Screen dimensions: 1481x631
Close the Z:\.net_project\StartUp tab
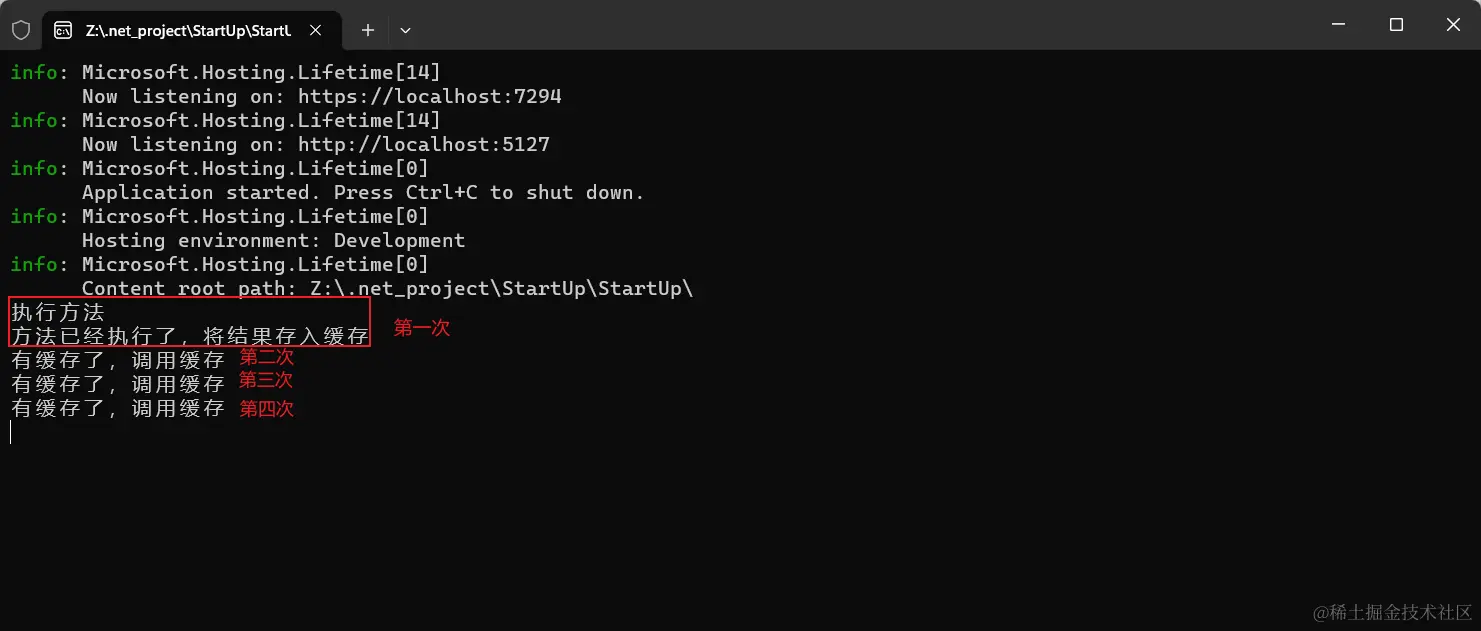point(315,31)
